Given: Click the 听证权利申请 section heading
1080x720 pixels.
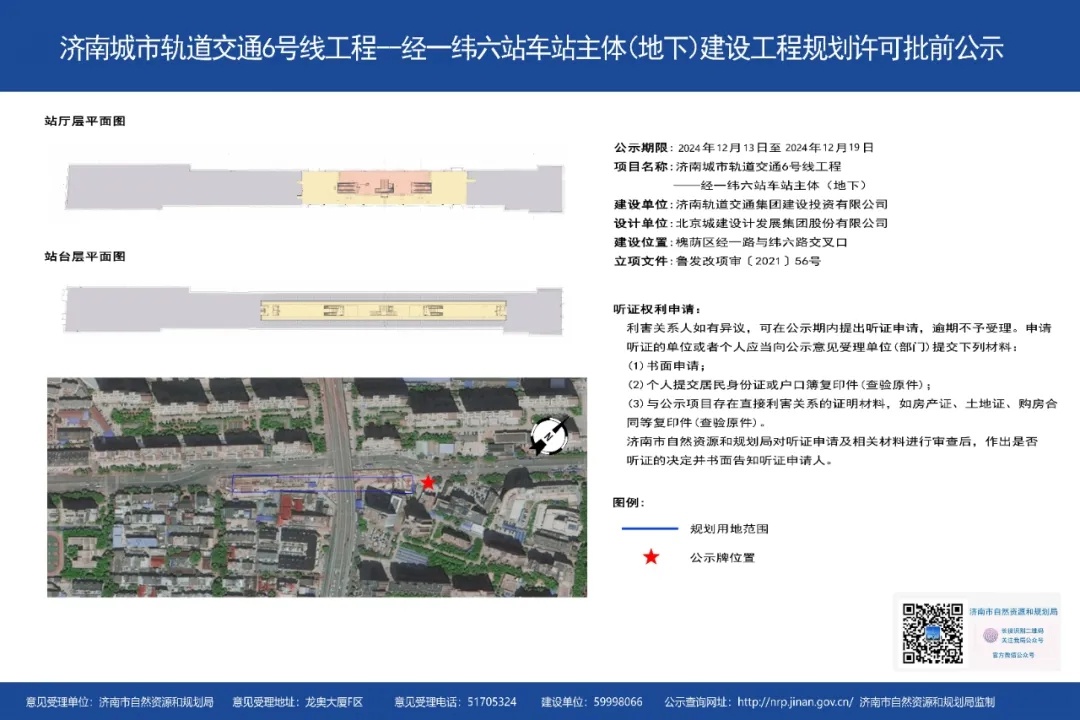Looking at the screenshot, I should pos(657,309).
